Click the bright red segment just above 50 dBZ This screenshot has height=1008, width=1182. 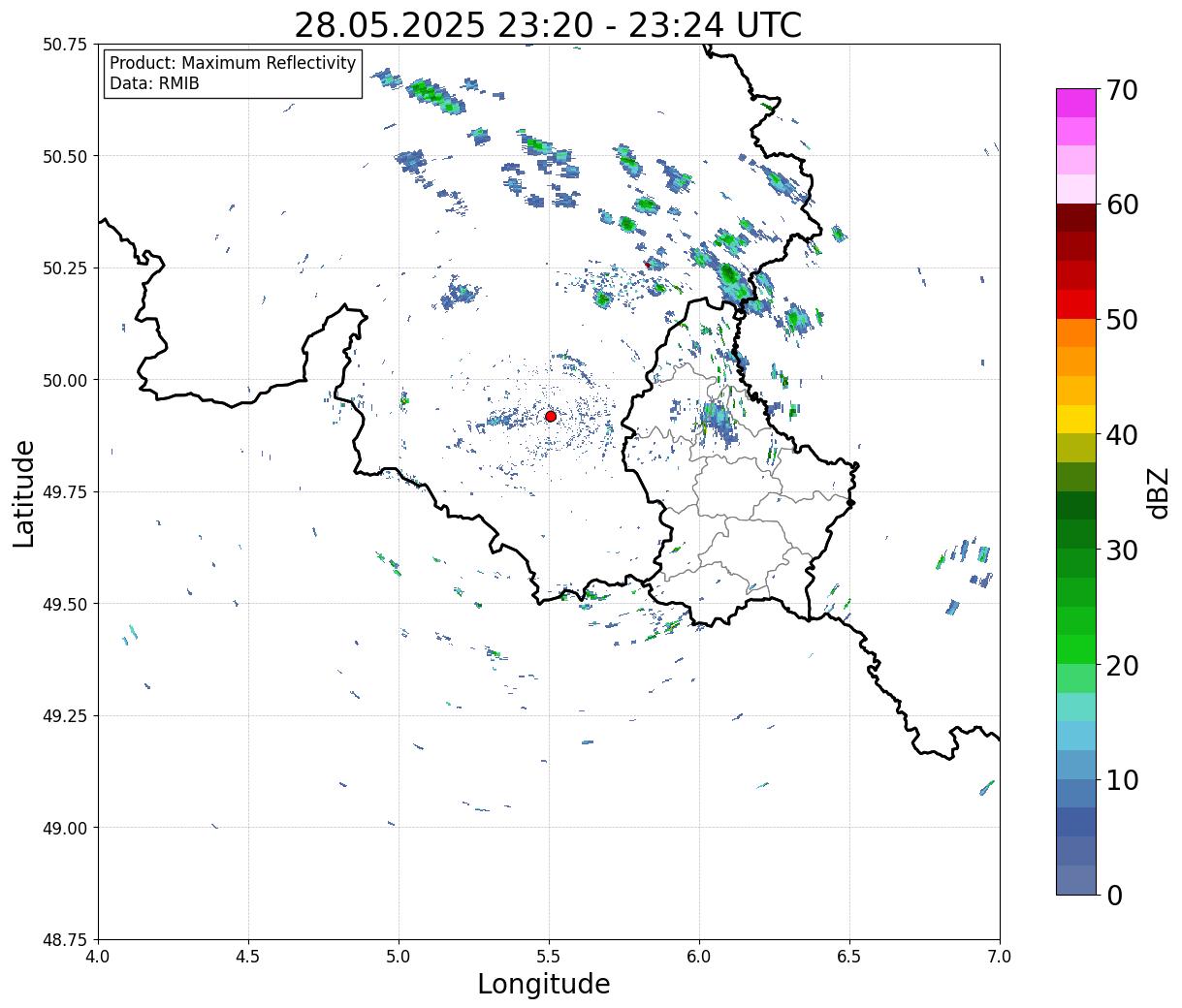(1076, 304)
